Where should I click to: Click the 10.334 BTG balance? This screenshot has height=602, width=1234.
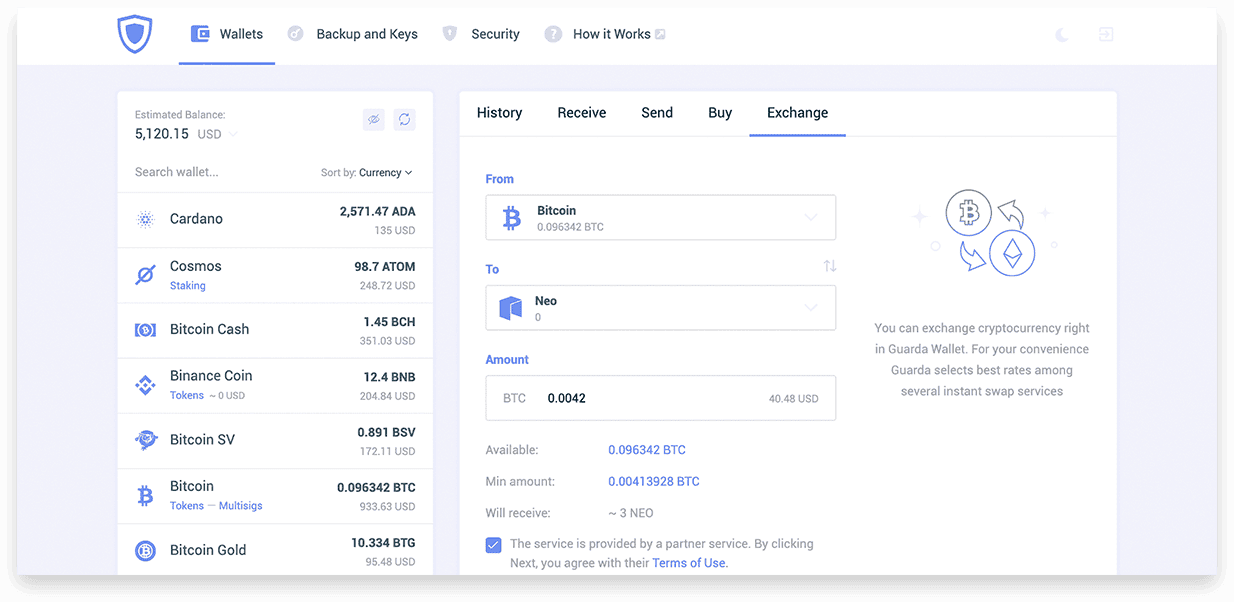383,543
